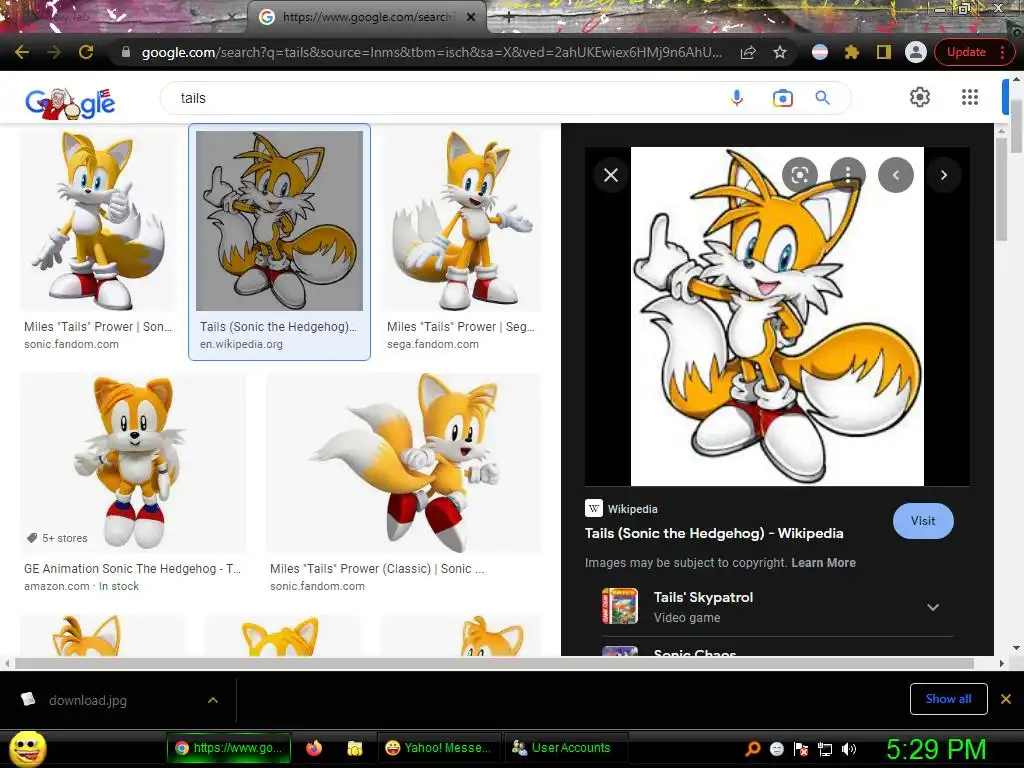The height and width of the screenshot is (768, 1024).
Task: Open Google quick settings gear
Action: (920, 97)
